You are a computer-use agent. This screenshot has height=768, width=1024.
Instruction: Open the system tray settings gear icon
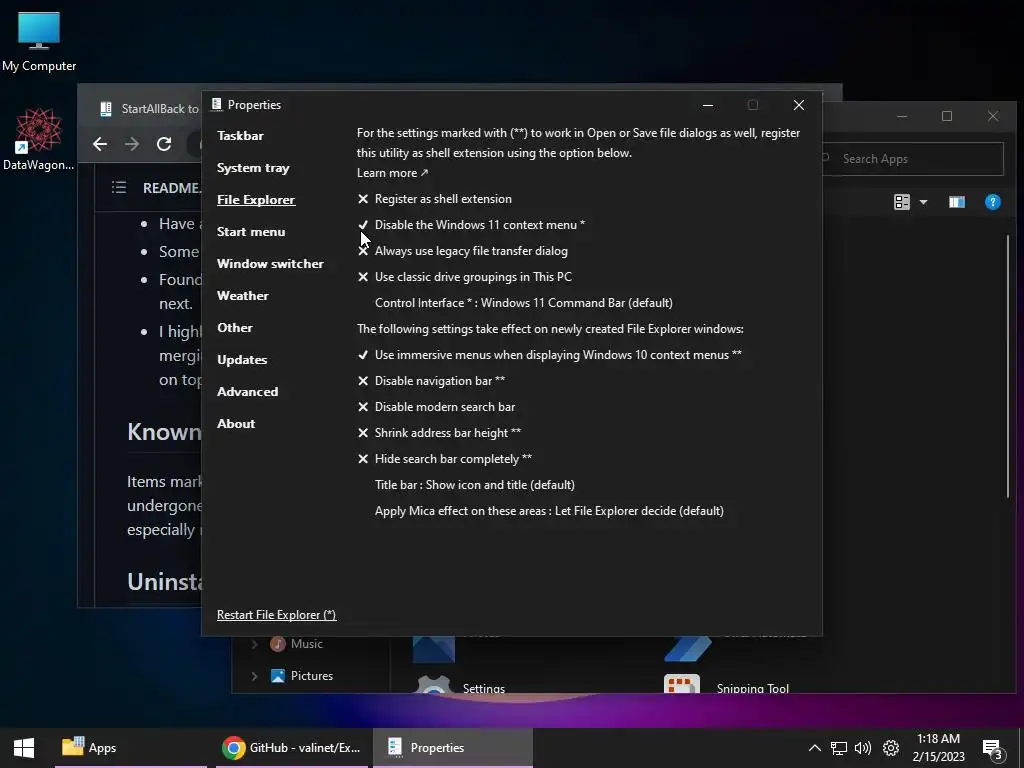coord(891,748)
